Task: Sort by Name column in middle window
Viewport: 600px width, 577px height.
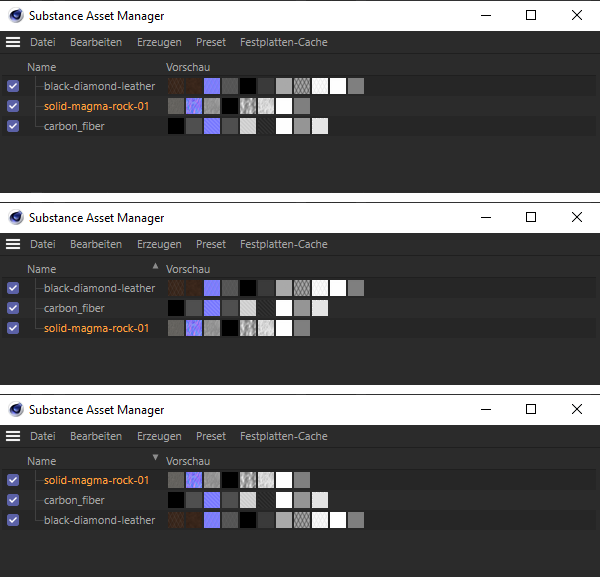Action: coord(42,269)
